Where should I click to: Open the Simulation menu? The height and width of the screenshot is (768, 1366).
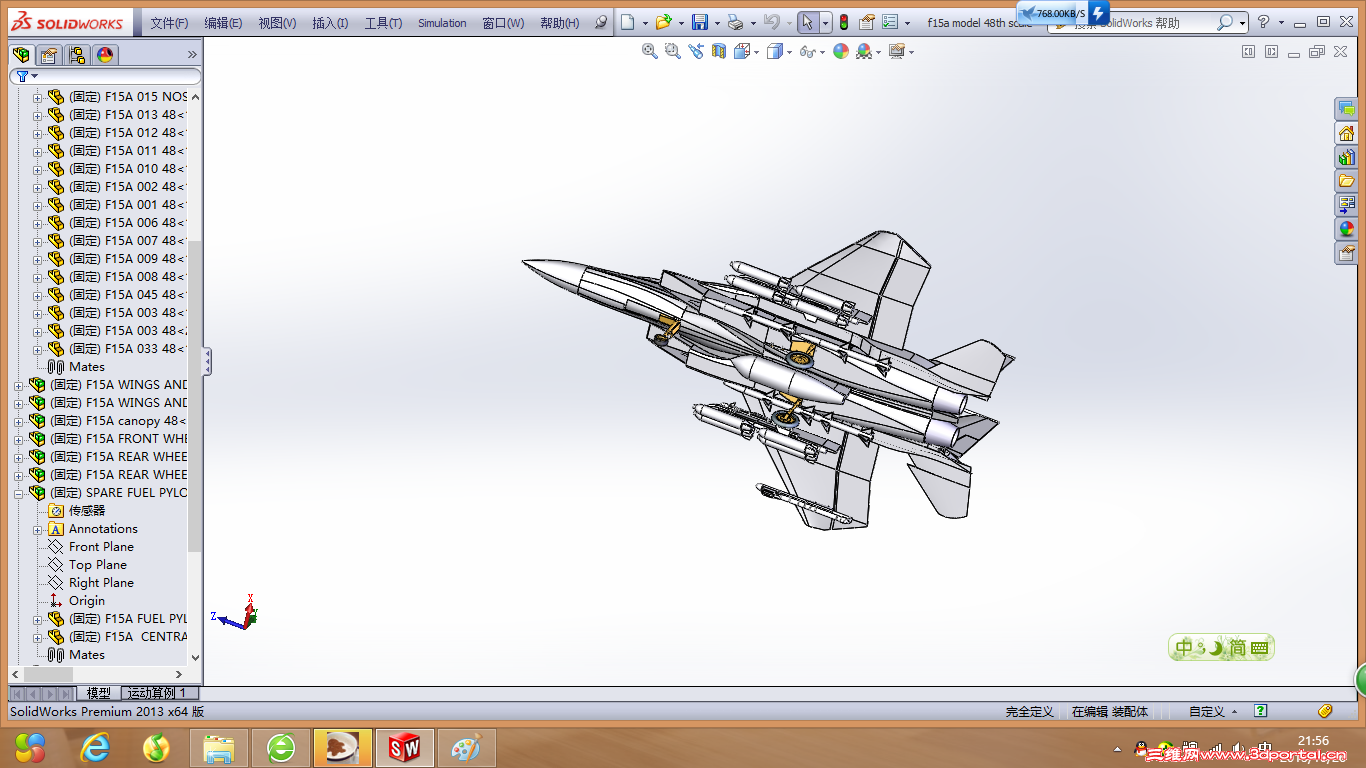[442, 23]
